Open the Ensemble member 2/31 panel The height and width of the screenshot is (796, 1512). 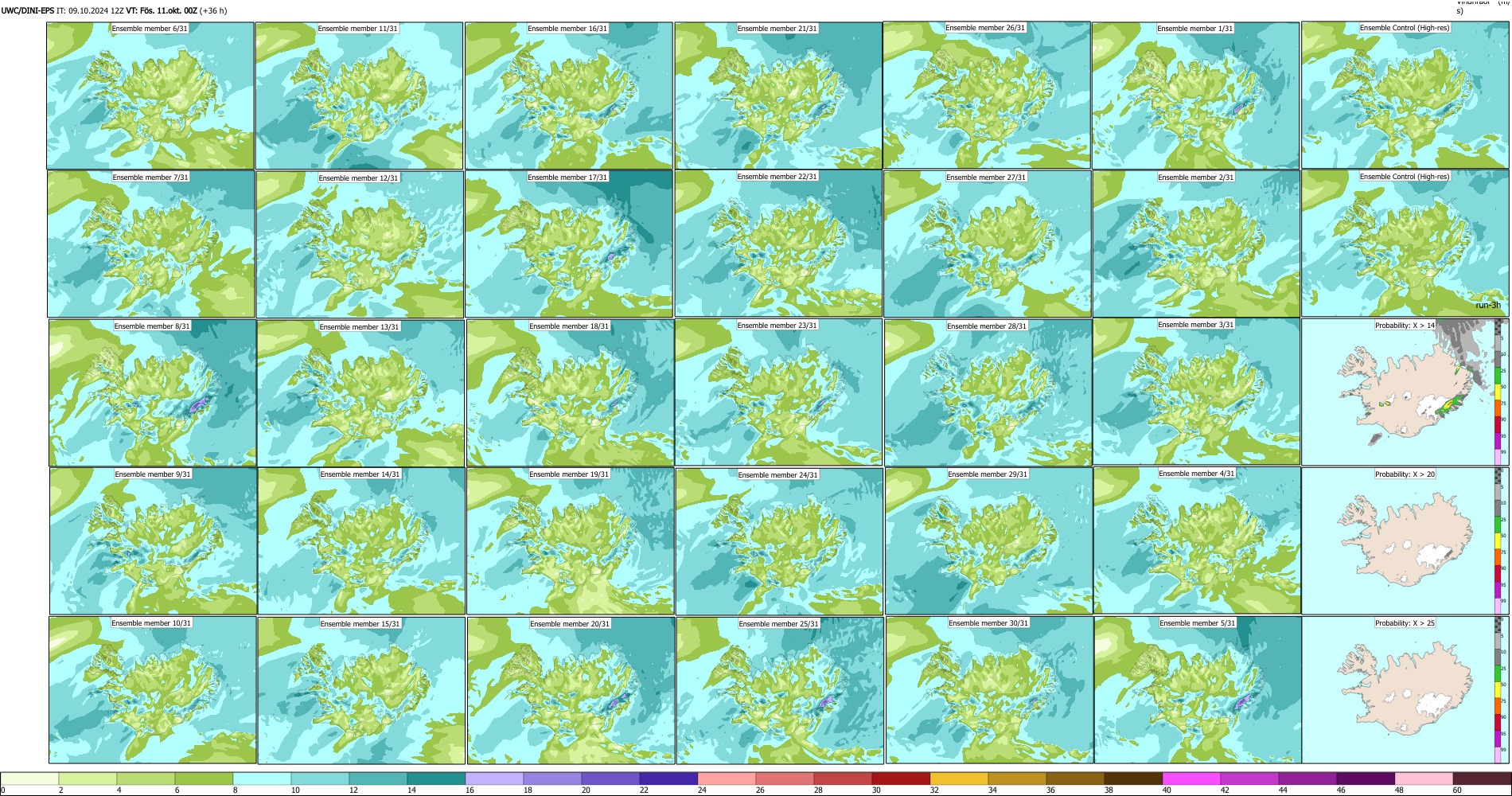(1197, 244)
